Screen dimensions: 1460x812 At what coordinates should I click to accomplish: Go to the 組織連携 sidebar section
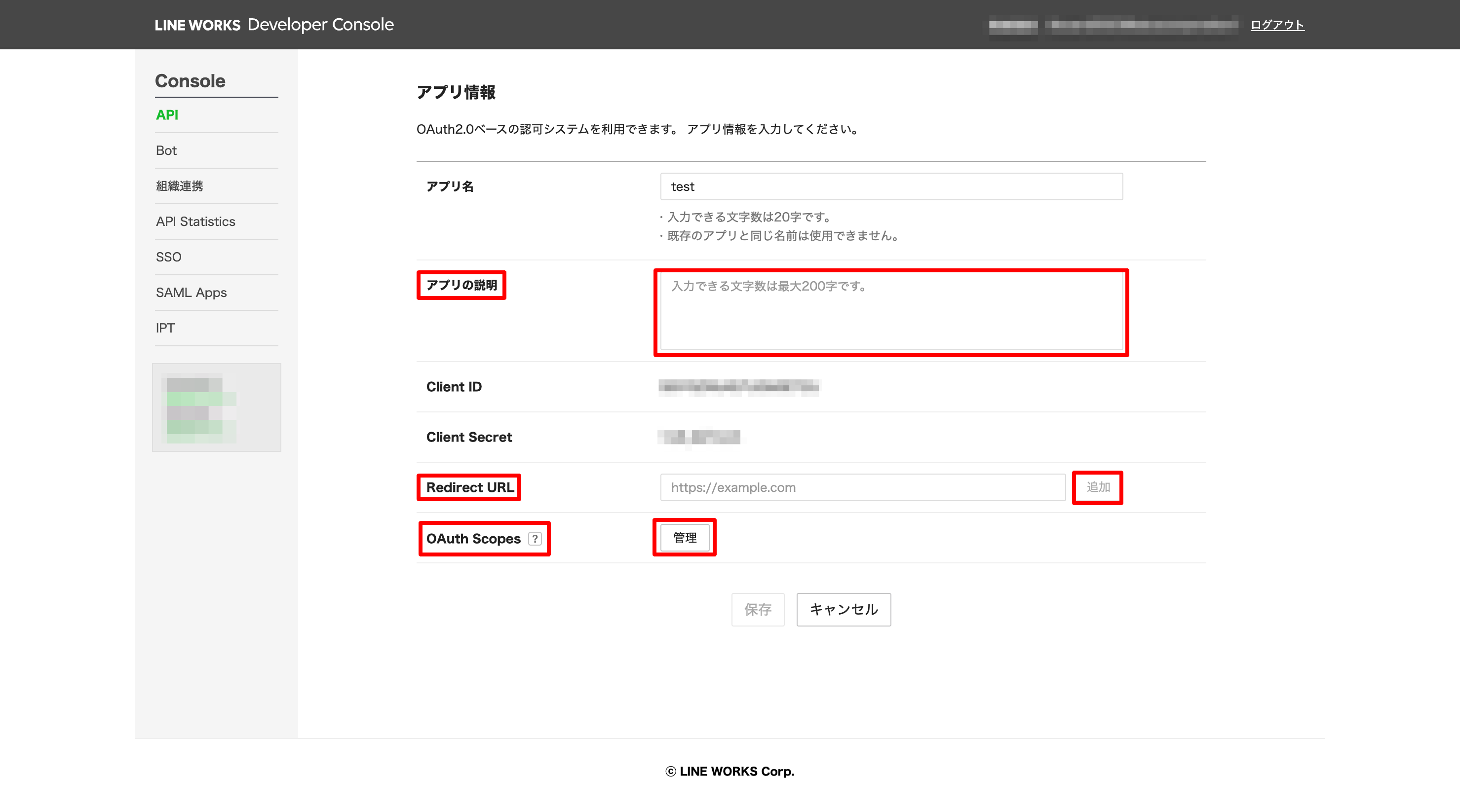coord(179,186)
